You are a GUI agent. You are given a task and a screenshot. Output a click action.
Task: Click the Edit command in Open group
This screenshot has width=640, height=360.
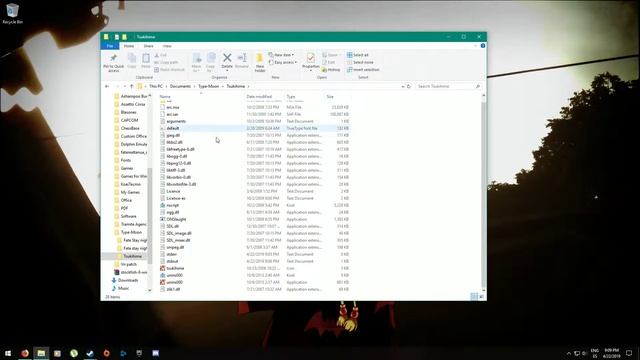coord(329,62)
